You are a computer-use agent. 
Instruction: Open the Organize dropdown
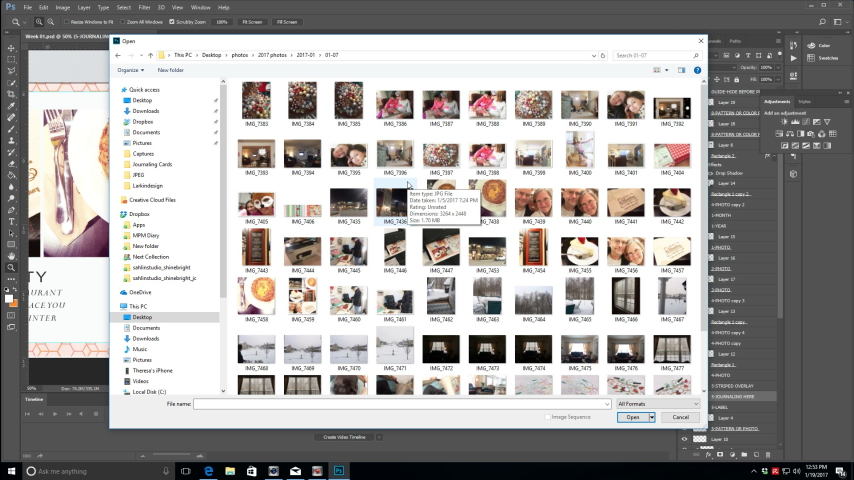(x=131, y=70)
